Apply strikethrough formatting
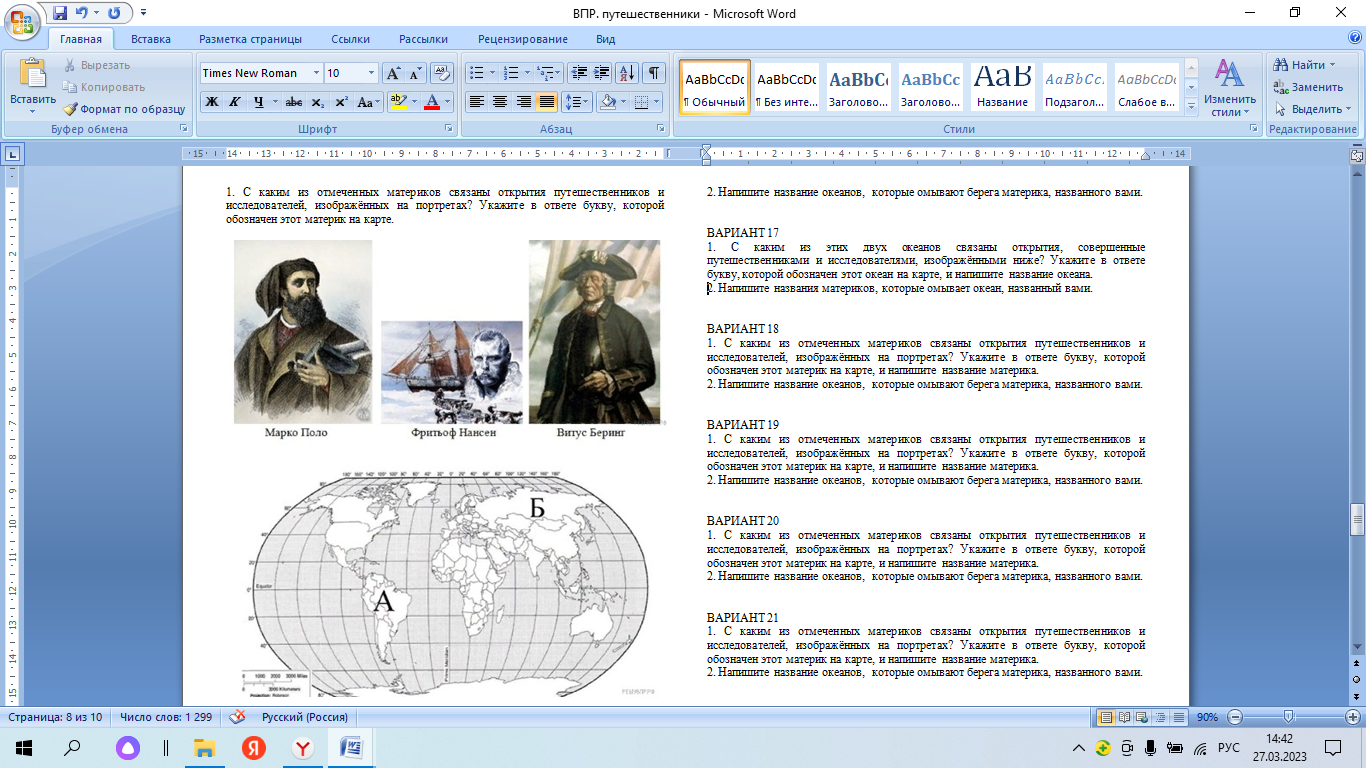Image resolution: width=1366 pixels, height=768 pixels. pyautogui.click(x=293, y=102)
